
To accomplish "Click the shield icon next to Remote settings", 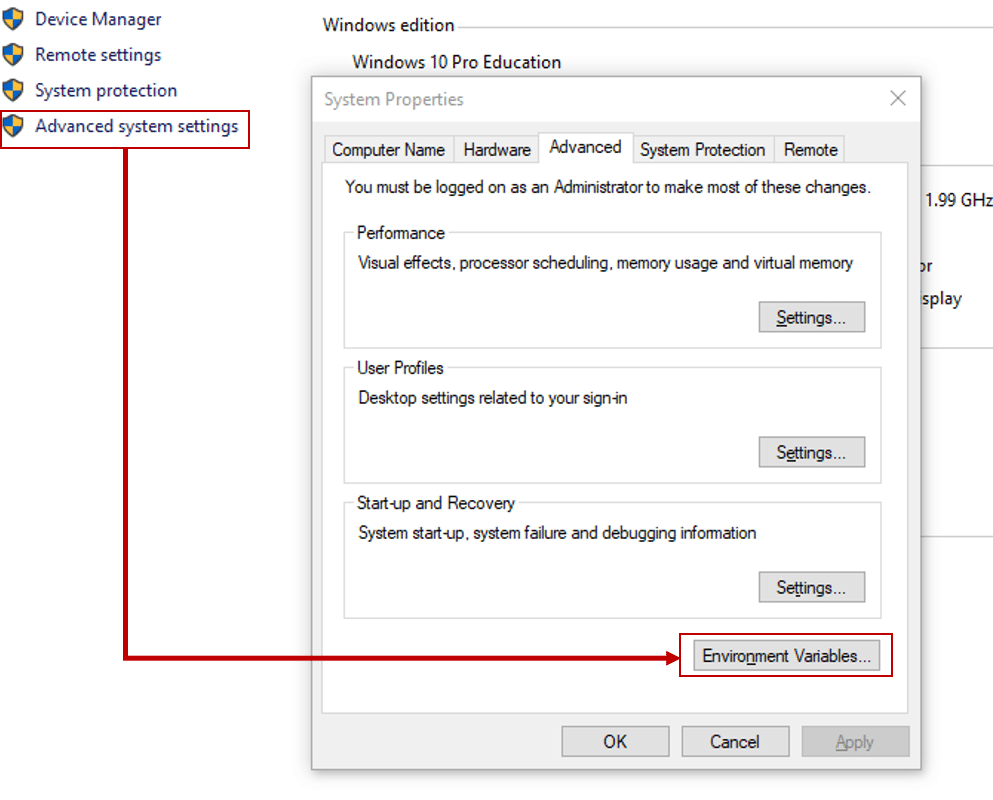I will tap(14, 54).
